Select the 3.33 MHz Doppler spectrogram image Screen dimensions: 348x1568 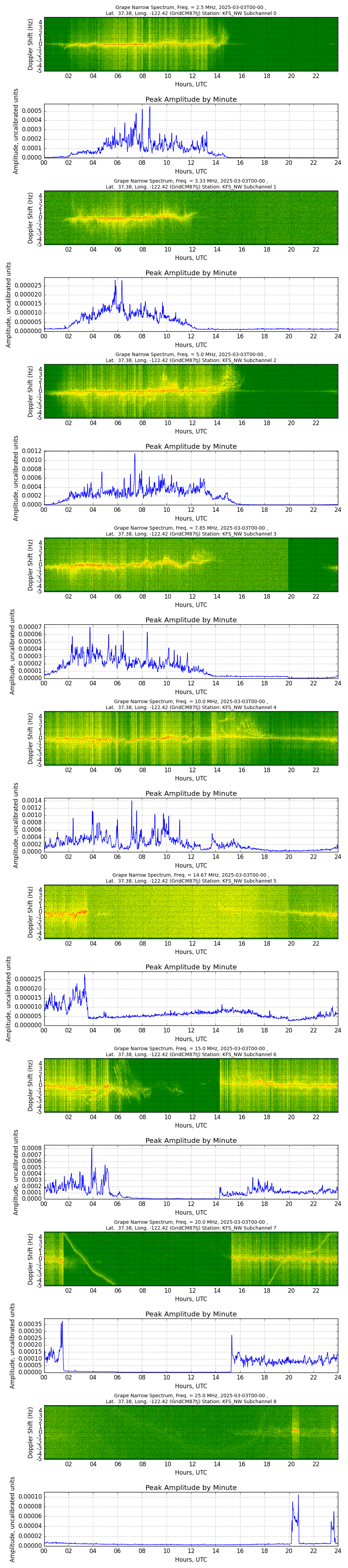click(190, 218)
